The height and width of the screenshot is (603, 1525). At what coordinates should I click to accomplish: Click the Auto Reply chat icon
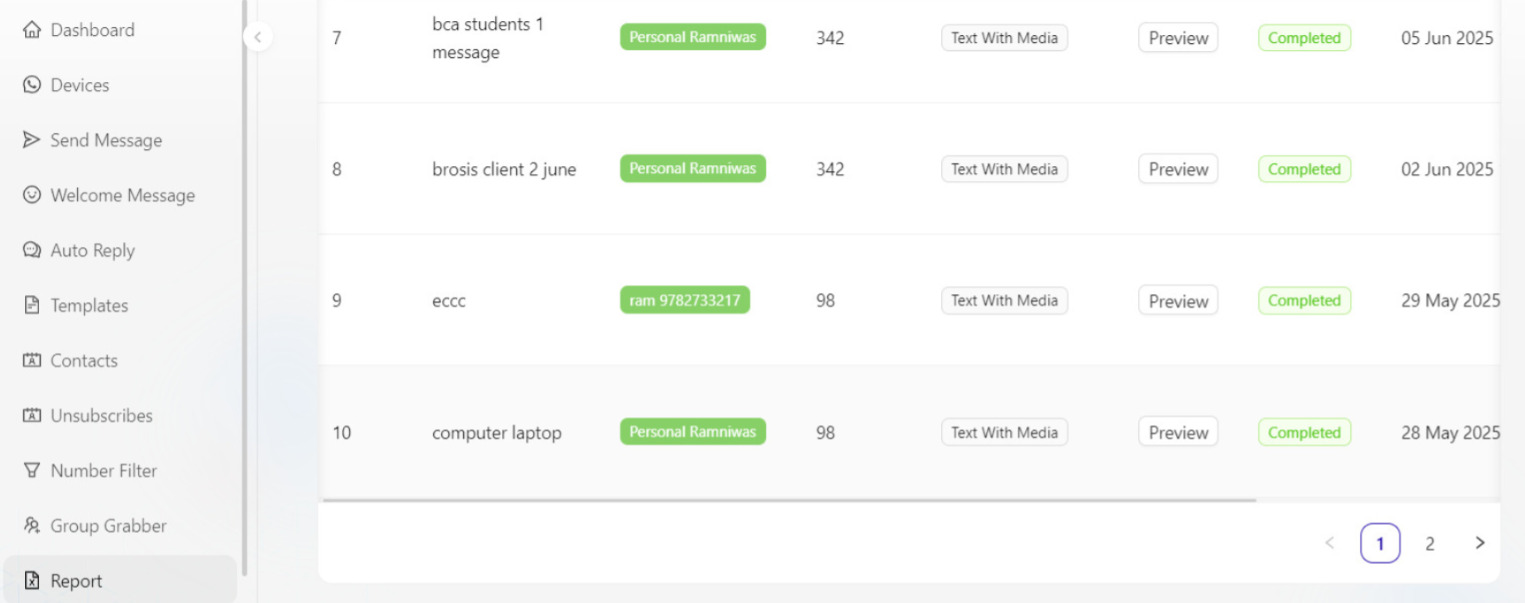tap(31, 250)
